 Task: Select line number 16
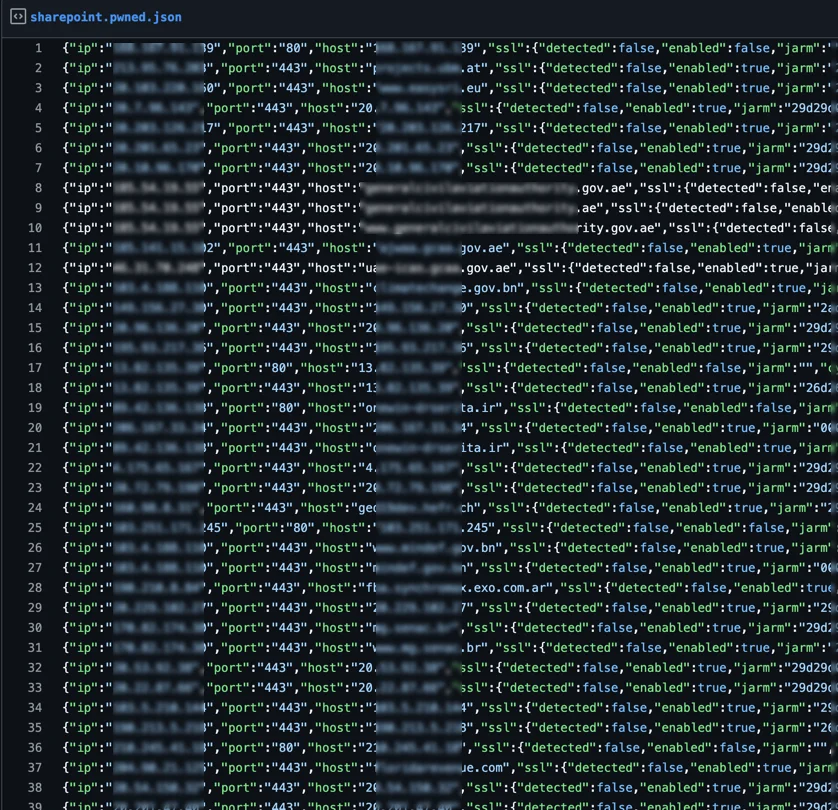[x=35, y=348]
